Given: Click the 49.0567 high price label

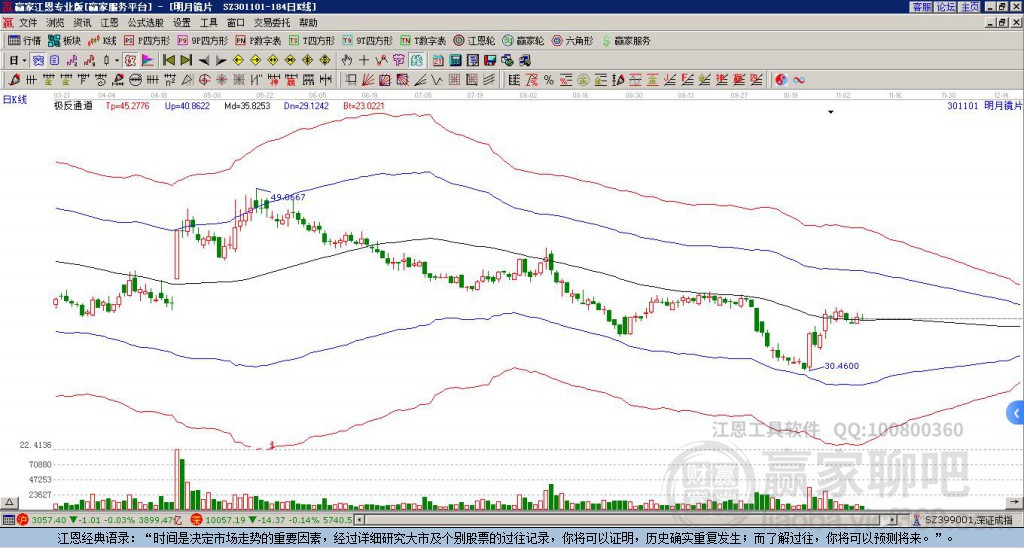Looking at the screenshot, I should pos(287,197).
